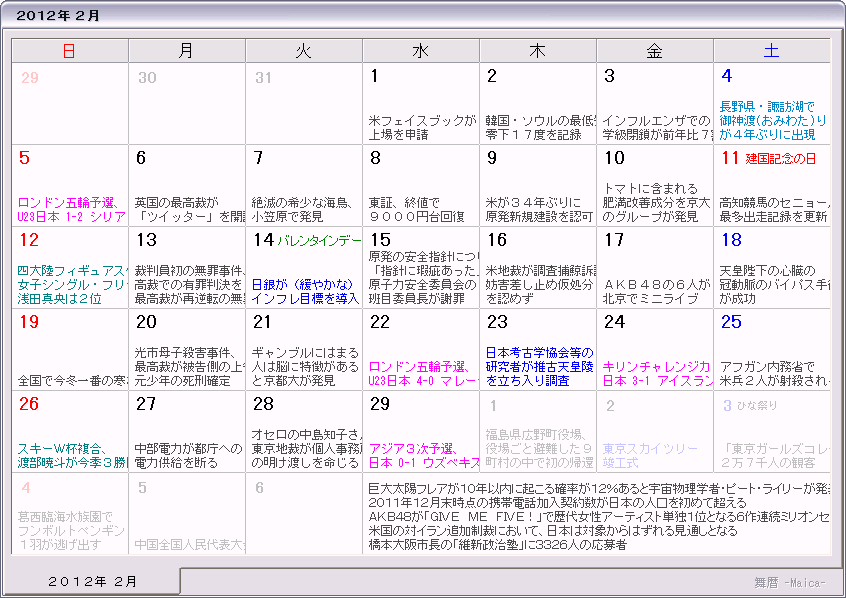Screen dimensions: 846x598
Task: Select February 5 with U23日本 1-2 シリア
Action: (70, 186)
